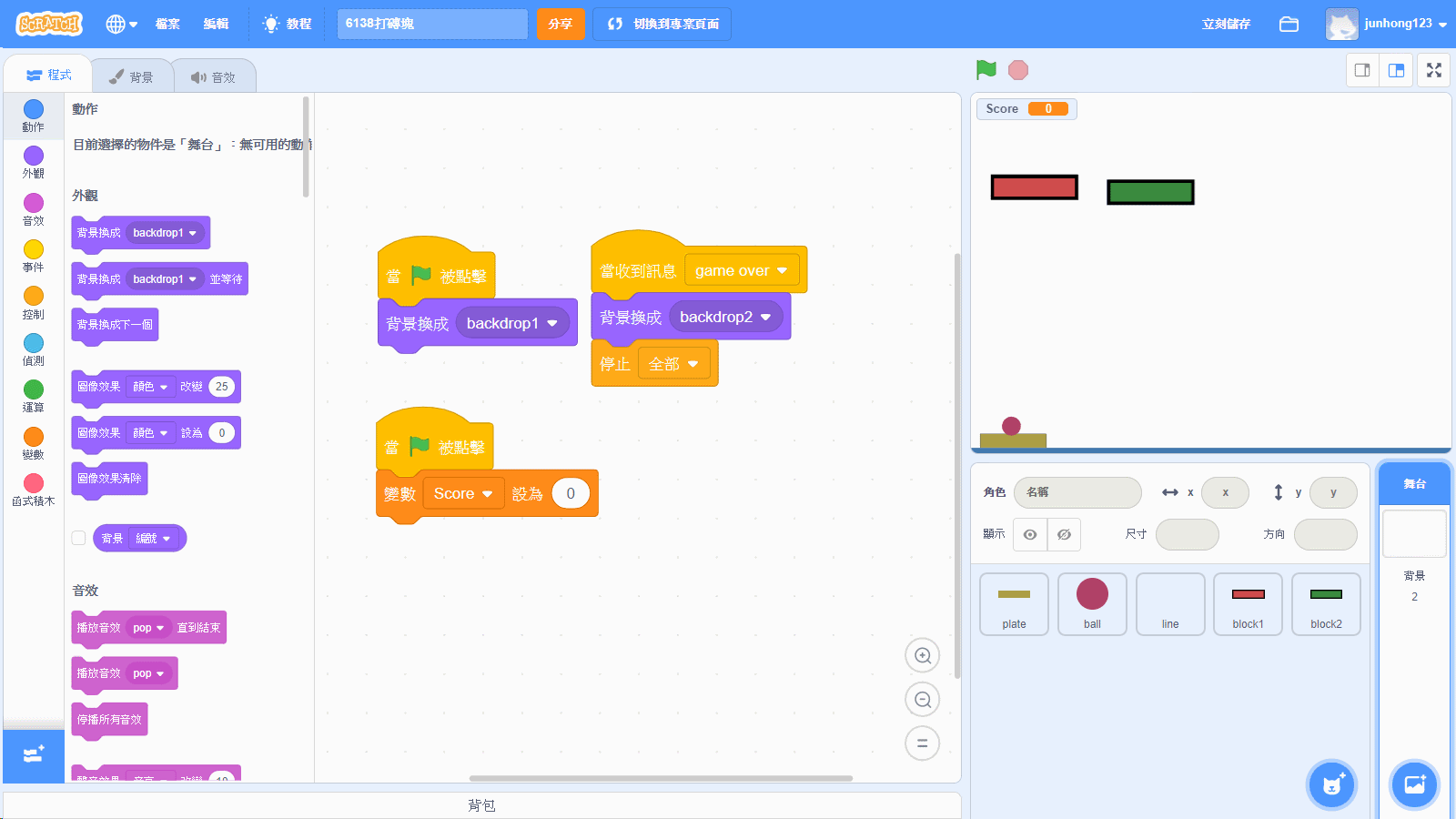Toggle the 背景 編號 reporter checkbox
The height and width of the screenshot is (819, 1456).
(79, 538)
